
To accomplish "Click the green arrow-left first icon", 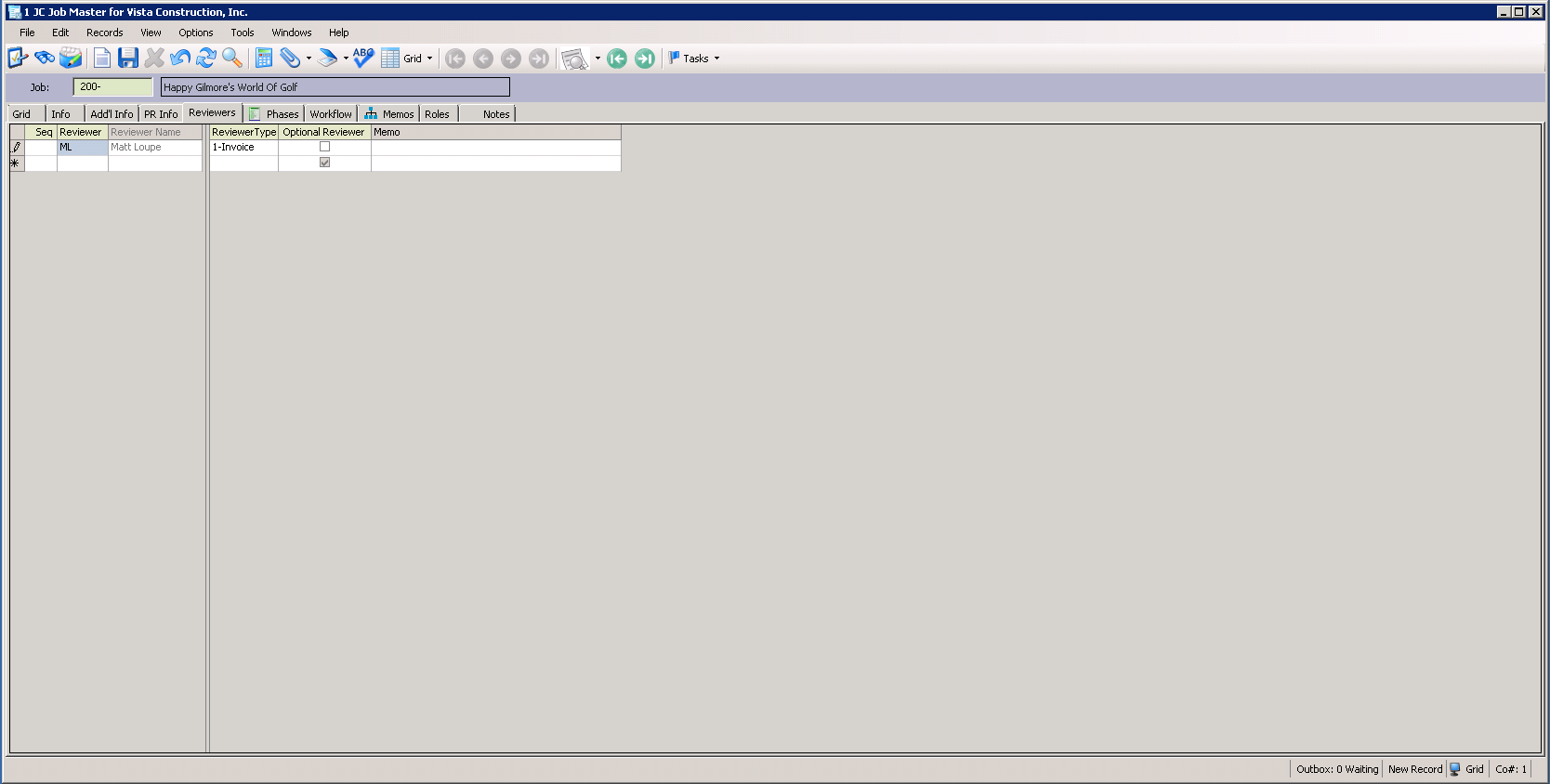I will coord(617,59).
